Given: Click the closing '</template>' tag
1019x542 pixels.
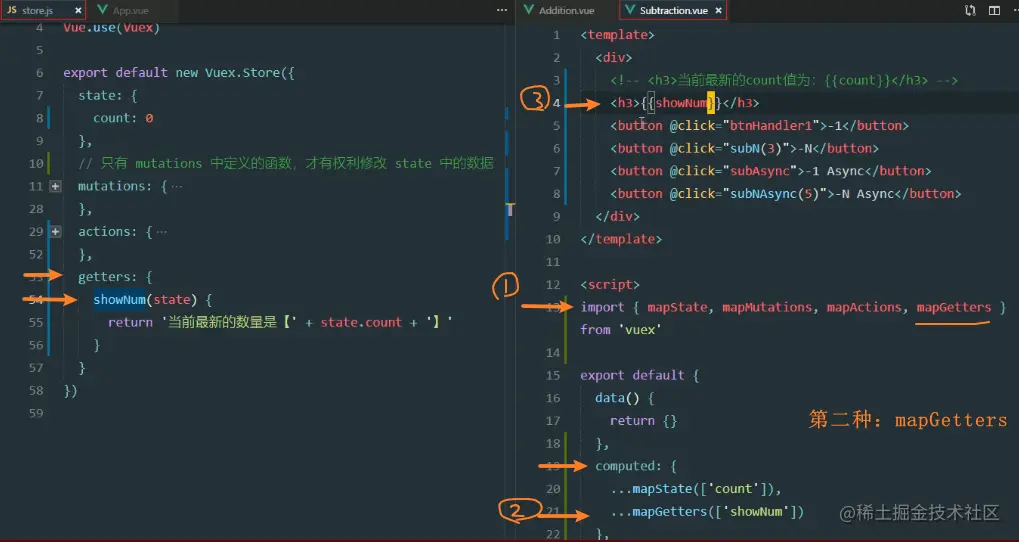Looking at the screenshot, I should 621,239.
